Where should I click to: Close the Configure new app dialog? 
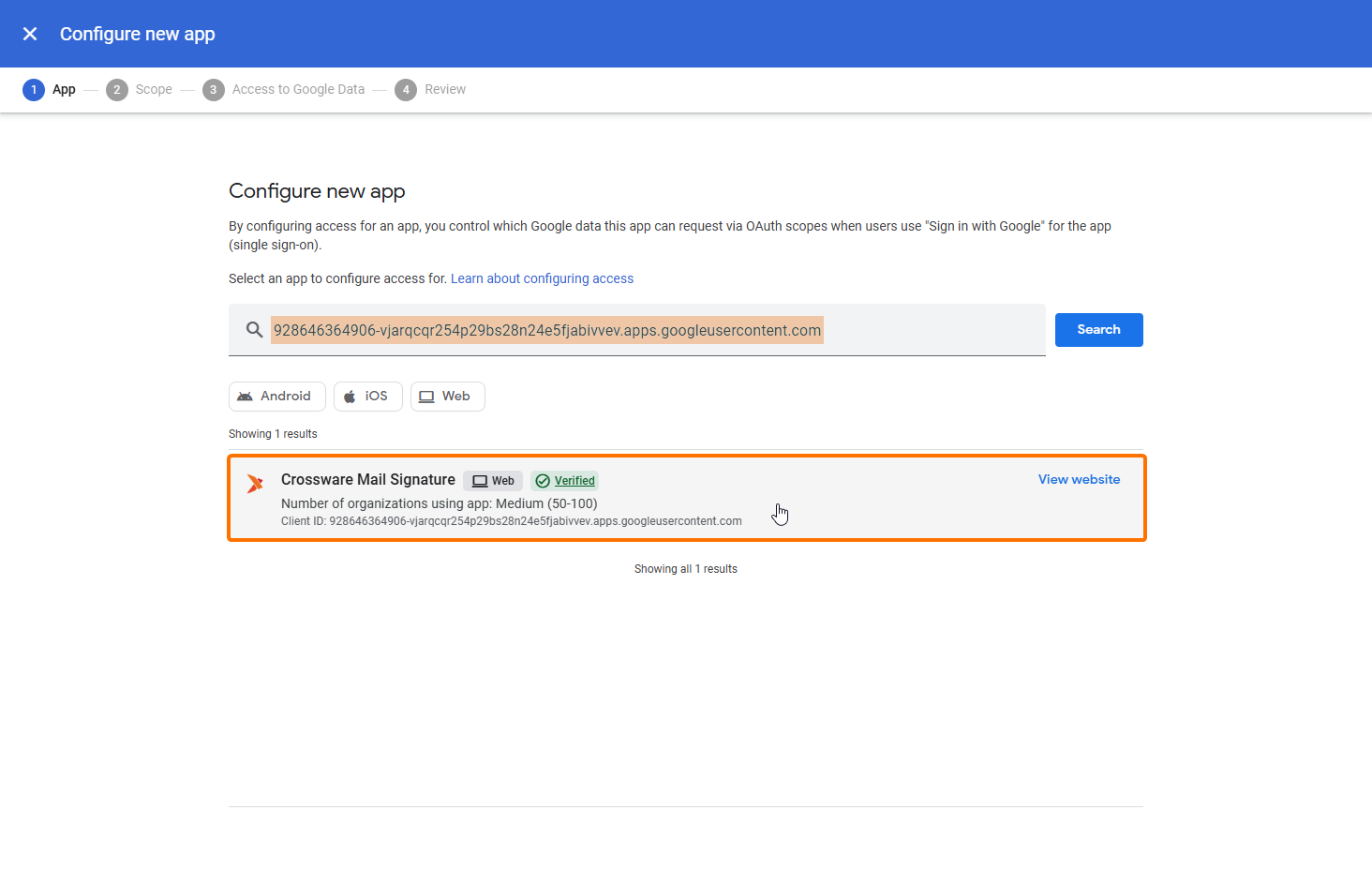coord(30,34)
